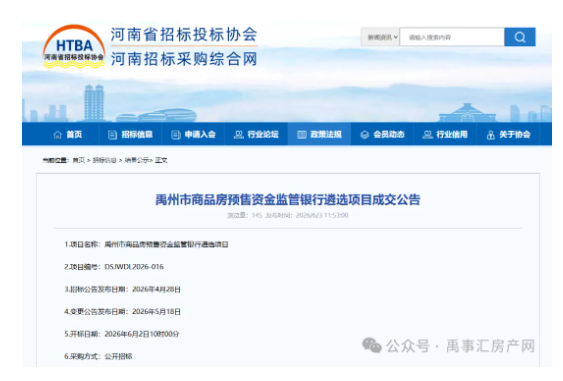Click the HTBA association logo
Image resolution: width=563 pixels, height=381 pixels.
click(x=74, y=47)
